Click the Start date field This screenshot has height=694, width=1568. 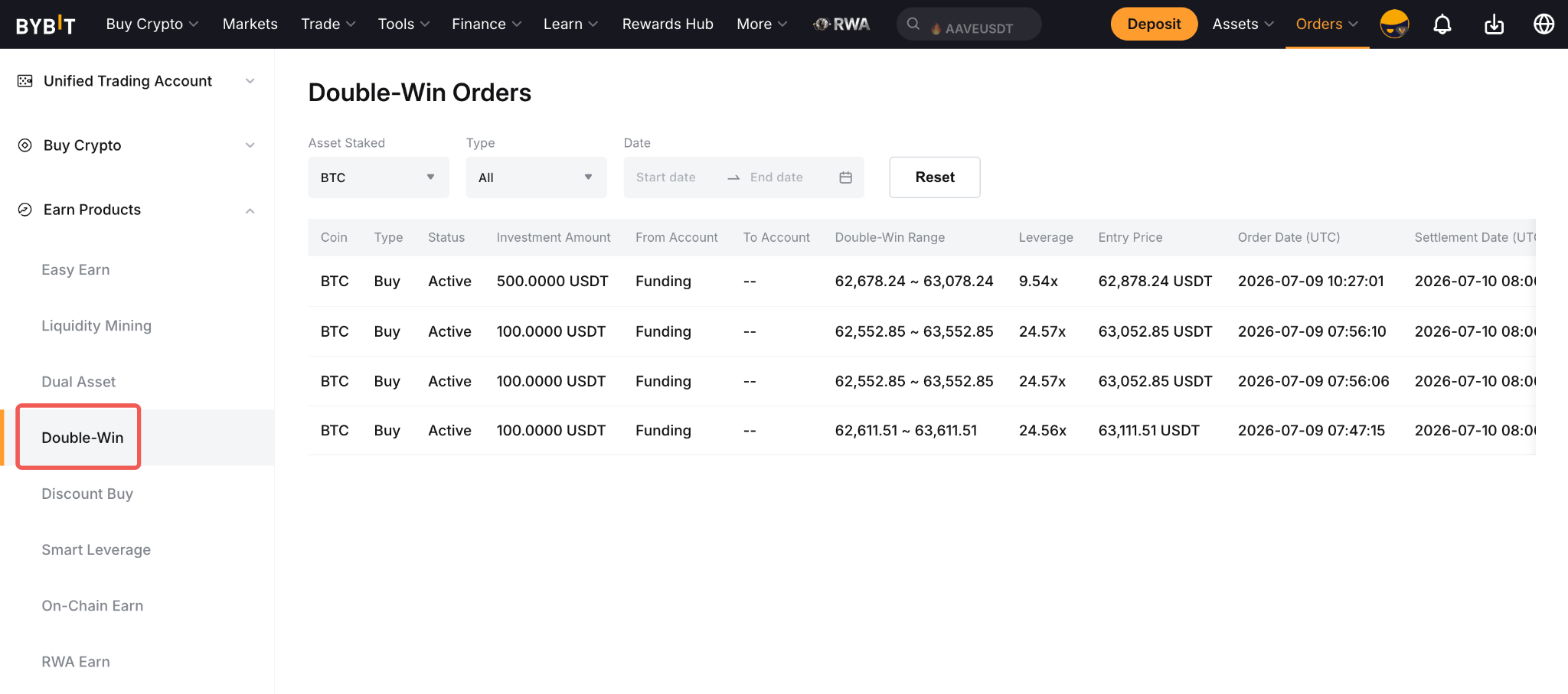666,178
